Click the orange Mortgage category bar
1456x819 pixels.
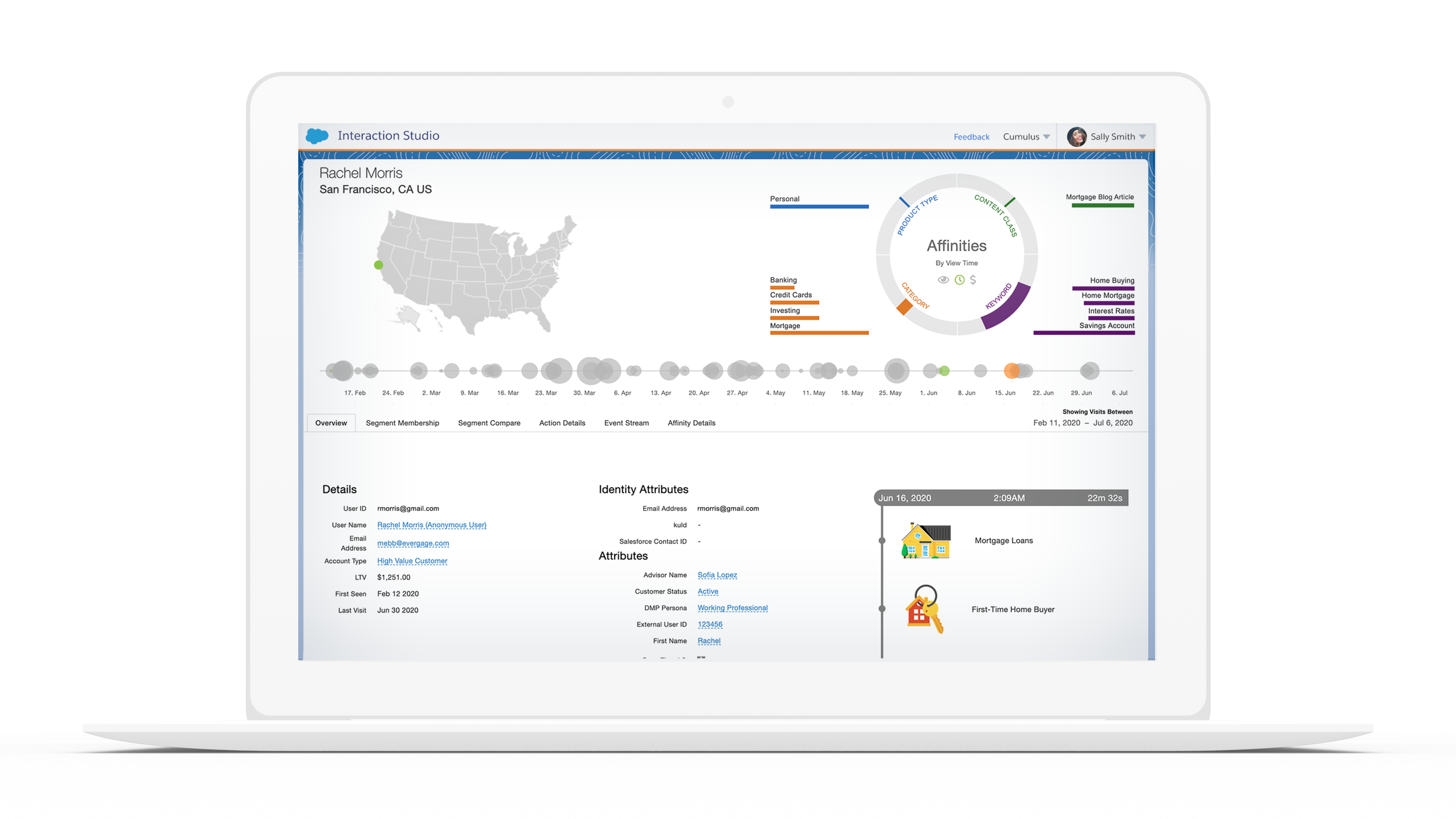(819, 333)
